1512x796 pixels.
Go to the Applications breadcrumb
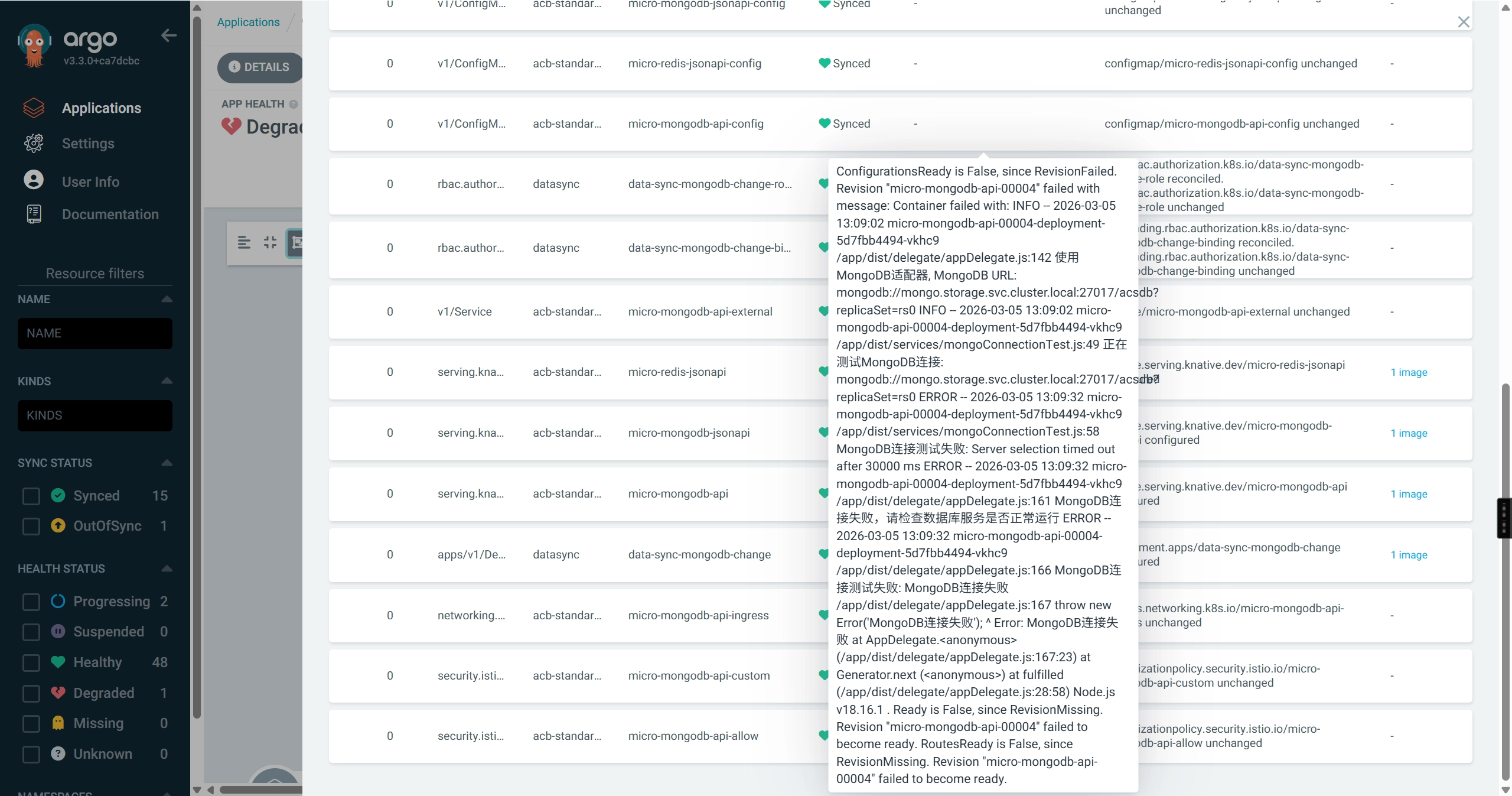(248, 22)
